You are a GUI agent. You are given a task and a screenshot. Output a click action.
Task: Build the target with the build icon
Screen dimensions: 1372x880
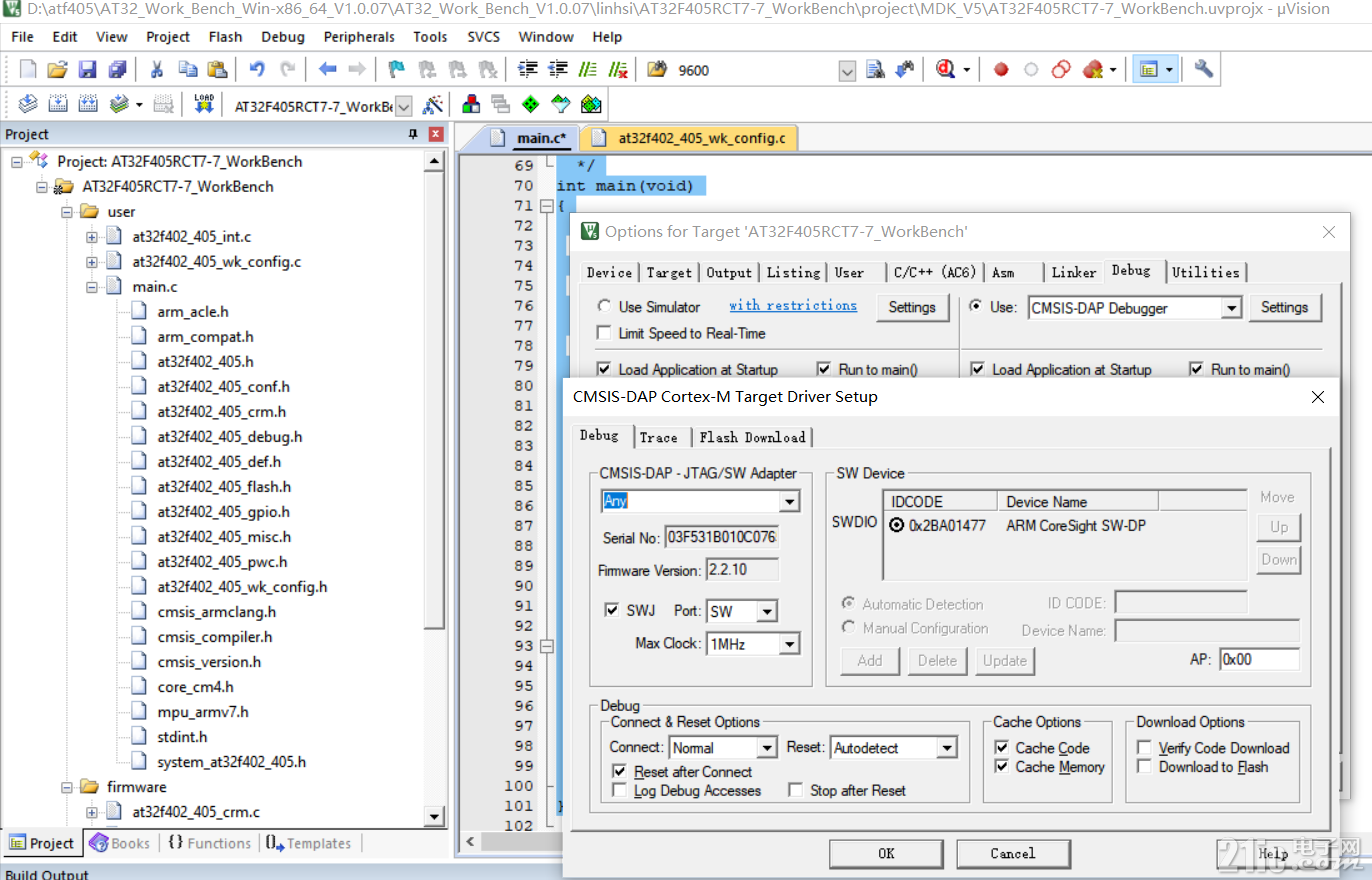58,104
